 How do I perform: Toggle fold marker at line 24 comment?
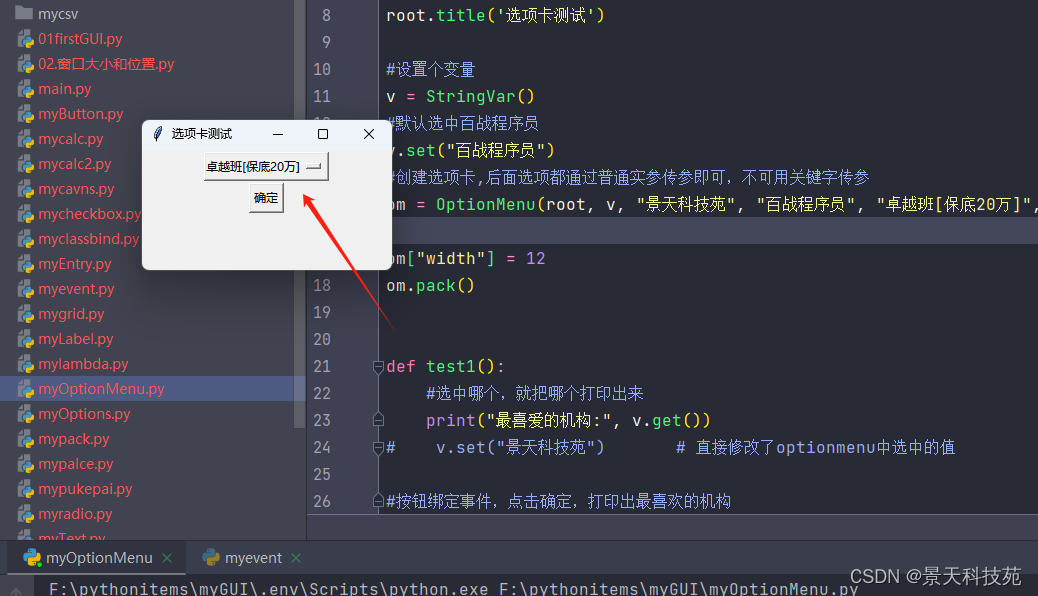click(x=379, y=448)
